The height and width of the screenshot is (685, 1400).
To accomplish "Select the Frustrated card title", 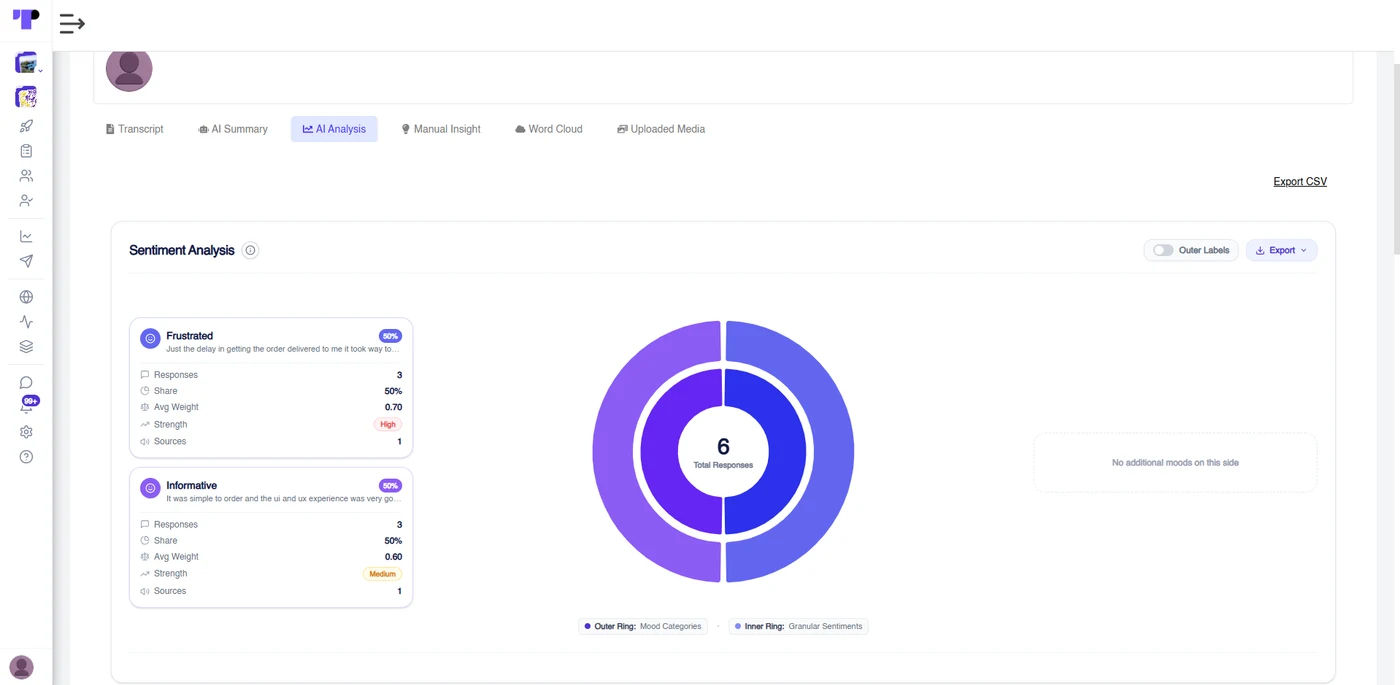I will coord(190,336).
